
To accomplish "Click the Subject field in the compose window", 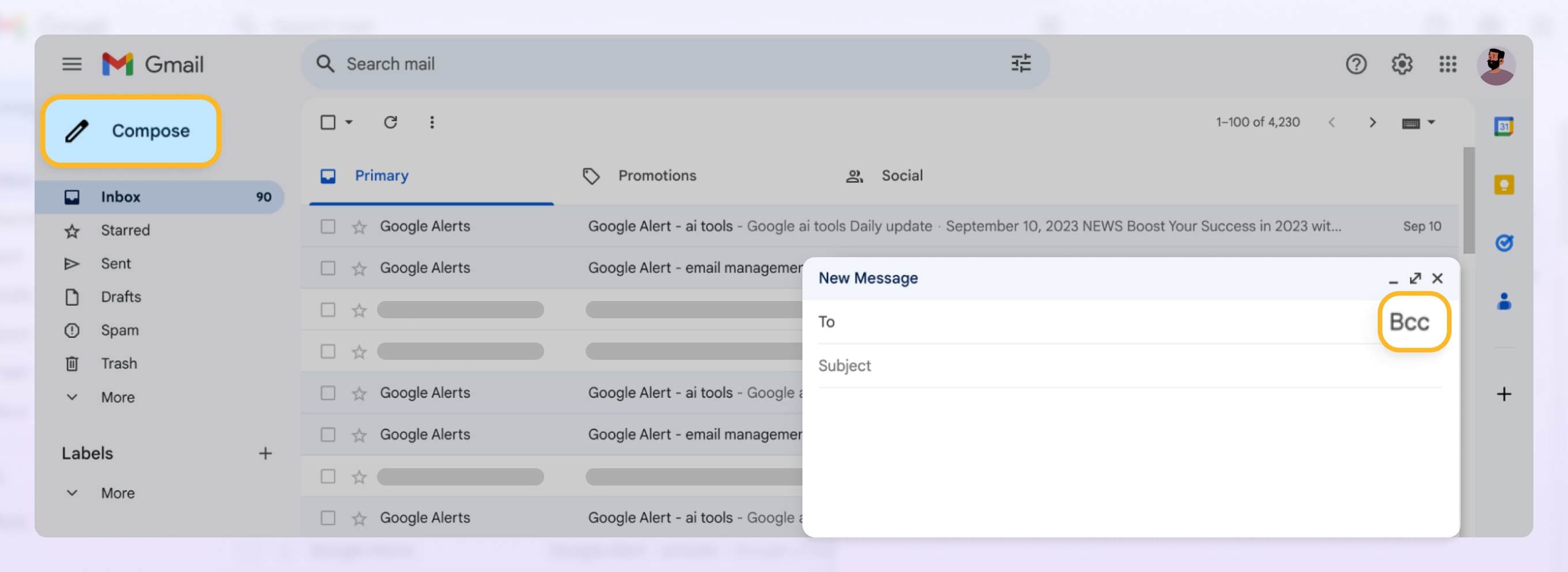I will pyautogui.click(x=1035, y=365).
